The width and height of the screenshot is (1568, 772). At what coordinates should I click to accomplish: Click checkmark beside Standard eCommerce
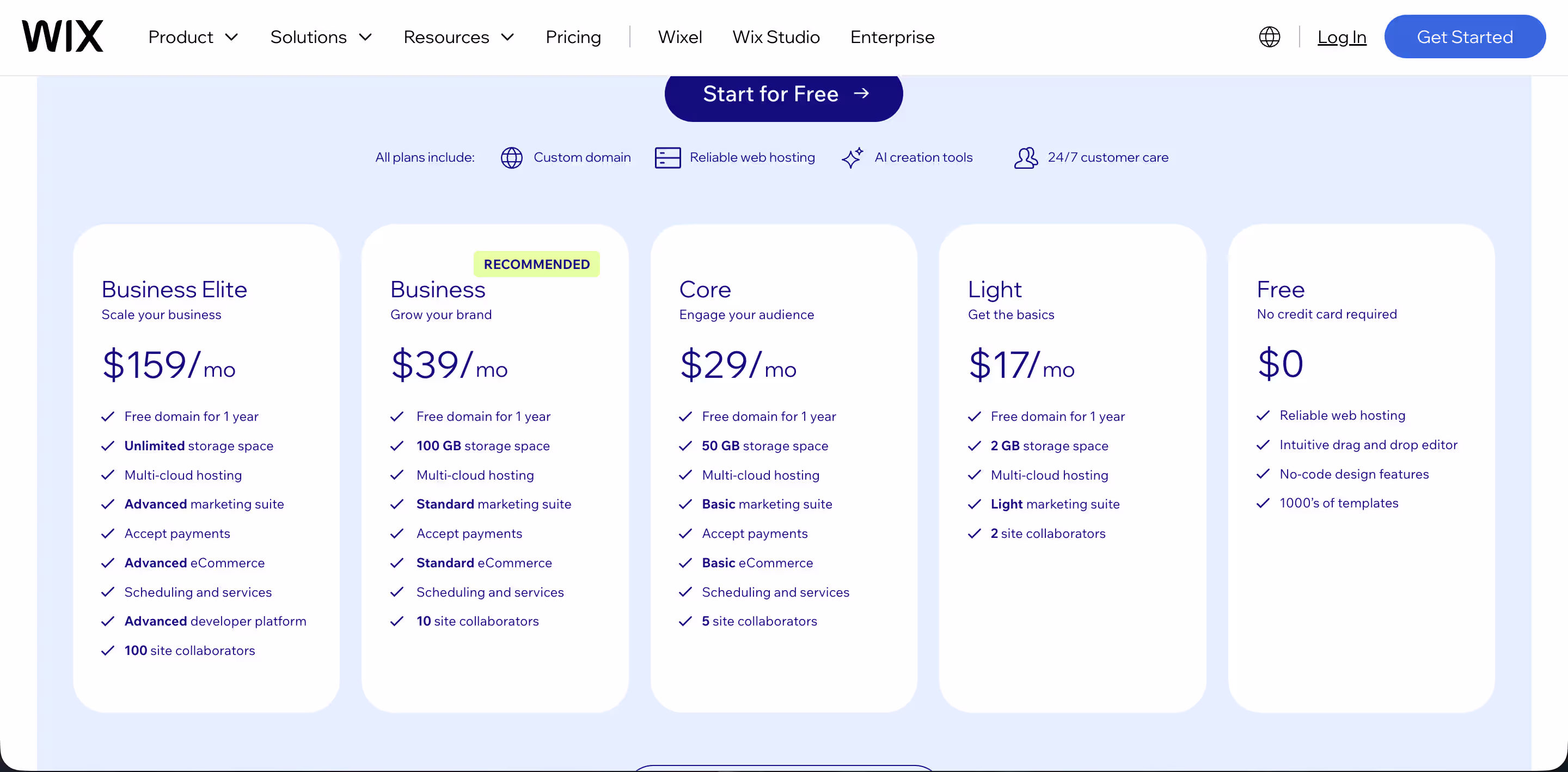[x=397, y=563]
